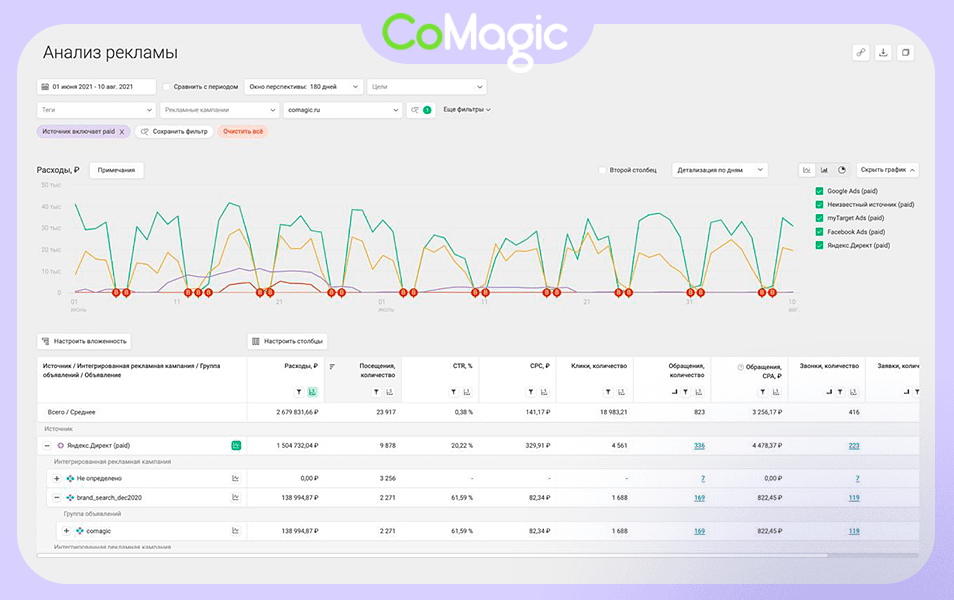
Task: Switch chart to bar graph view
Action: 824,170
